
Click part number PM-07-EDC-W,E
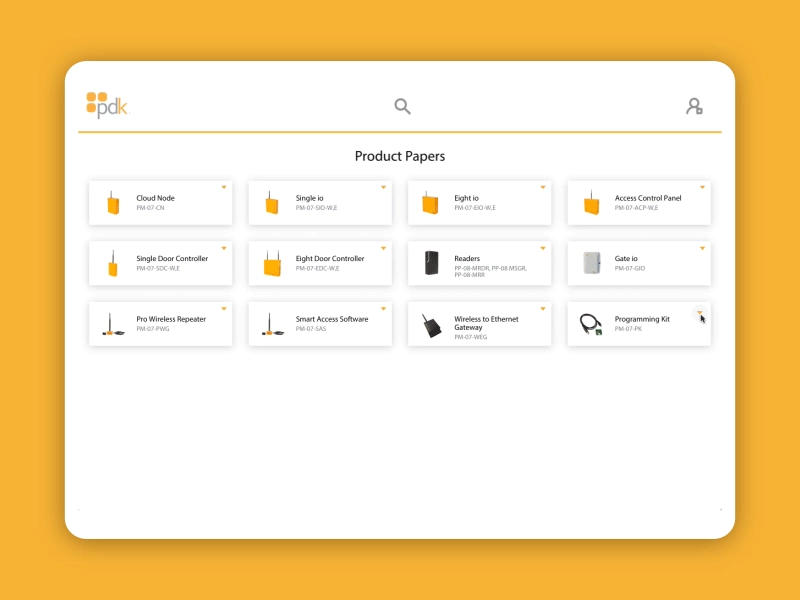coord(317,269)
